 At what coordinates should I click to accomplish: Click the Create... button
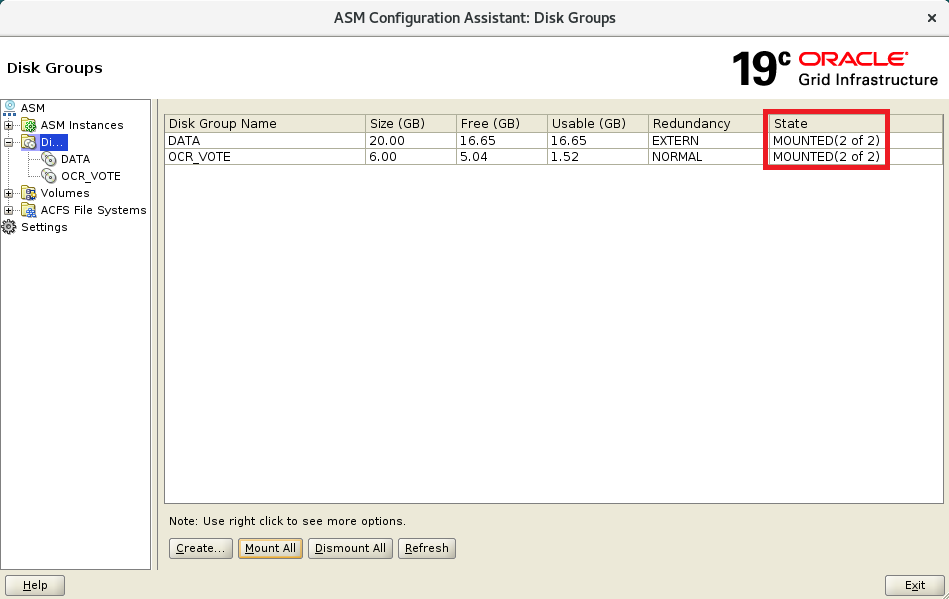(201, 548)
